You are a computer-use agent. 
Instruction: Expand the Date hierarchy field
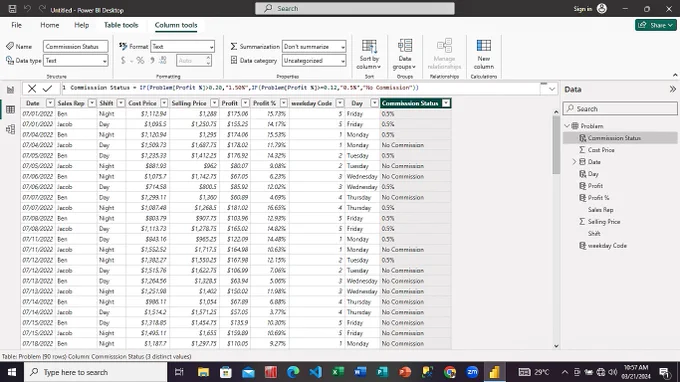tap(574, 162)
